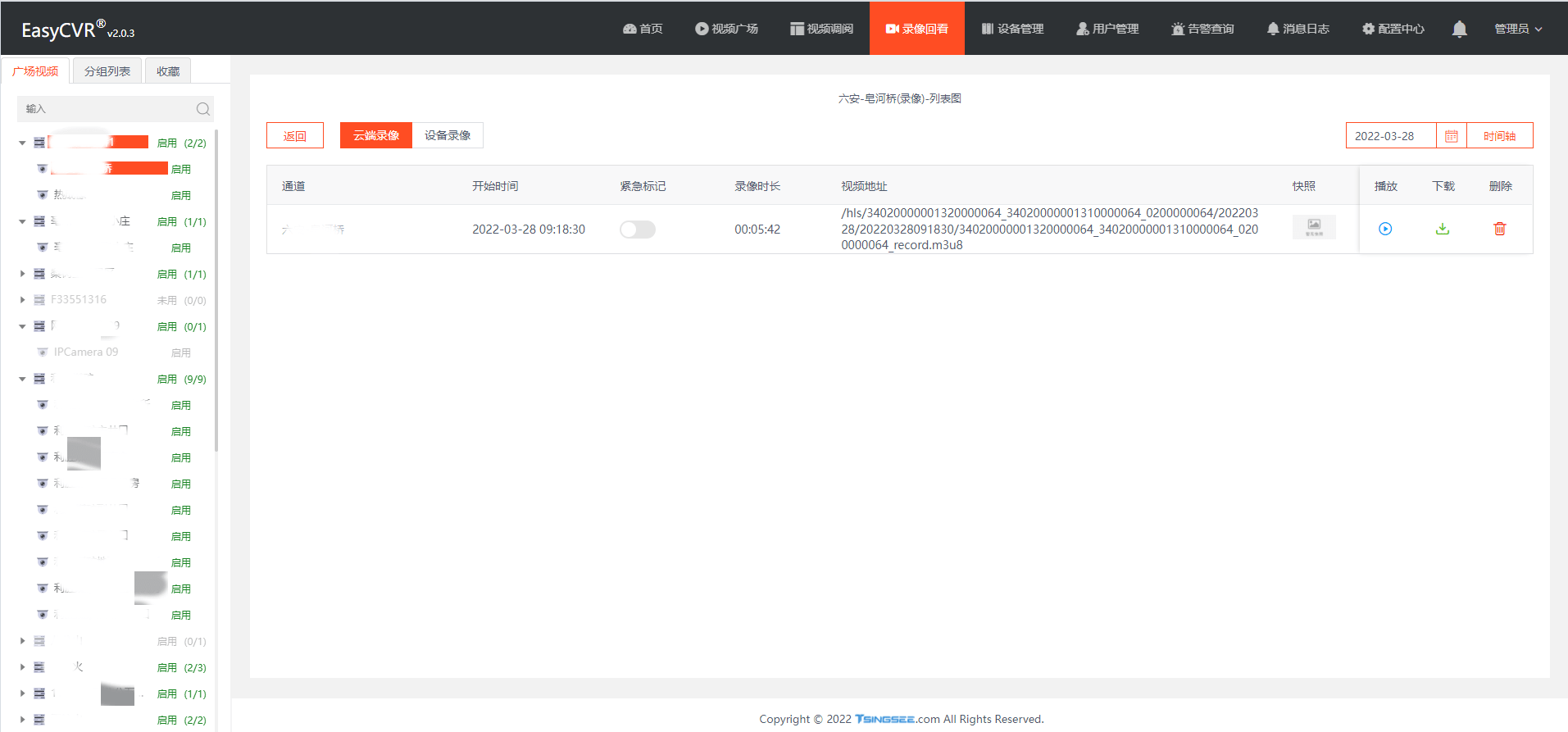Collapse the (0/1) group containing IPCamera 09
This screenshot has height=732, width=1568.
click(x=22, y=326)
